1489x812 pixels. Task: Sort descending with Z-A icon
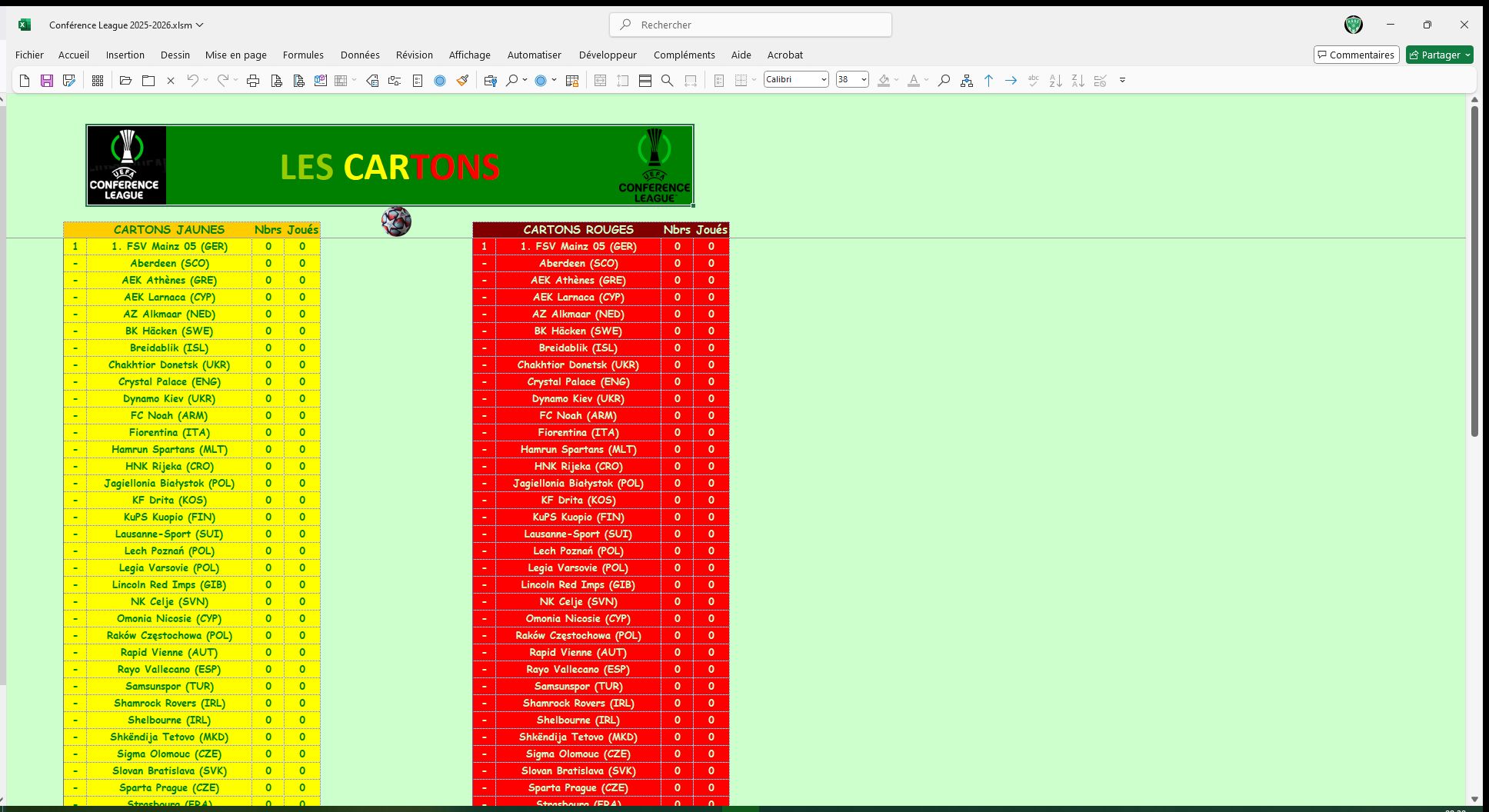[1078, 81]
